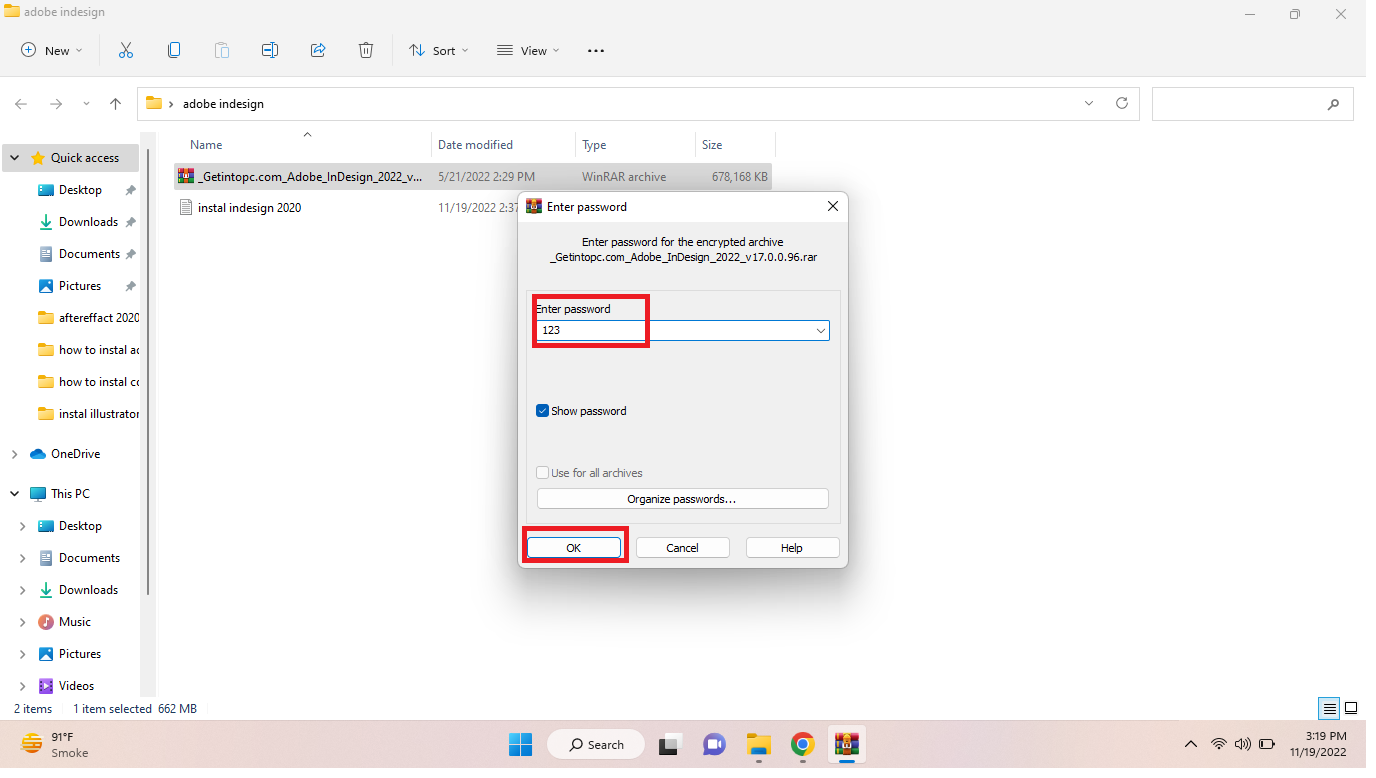Viewport: 1376px width, 778px height.
Task: Click the Copy icon in toolbar
Action: point(174,50)
